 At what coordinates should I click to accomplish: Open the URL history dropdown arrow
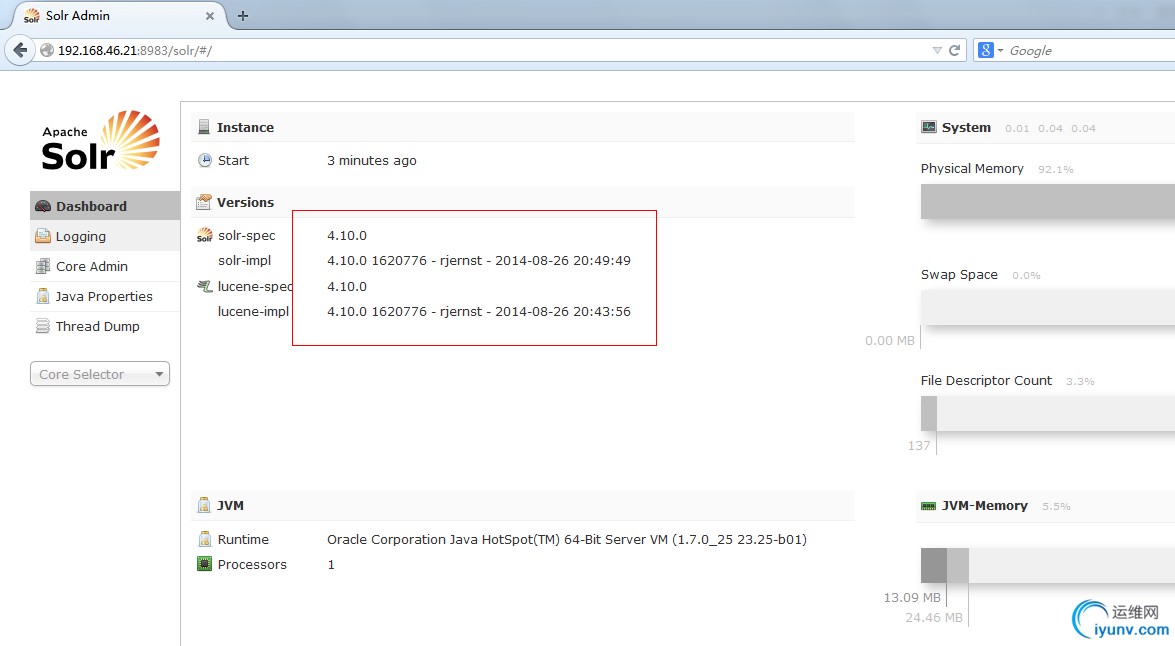[937, 50]
